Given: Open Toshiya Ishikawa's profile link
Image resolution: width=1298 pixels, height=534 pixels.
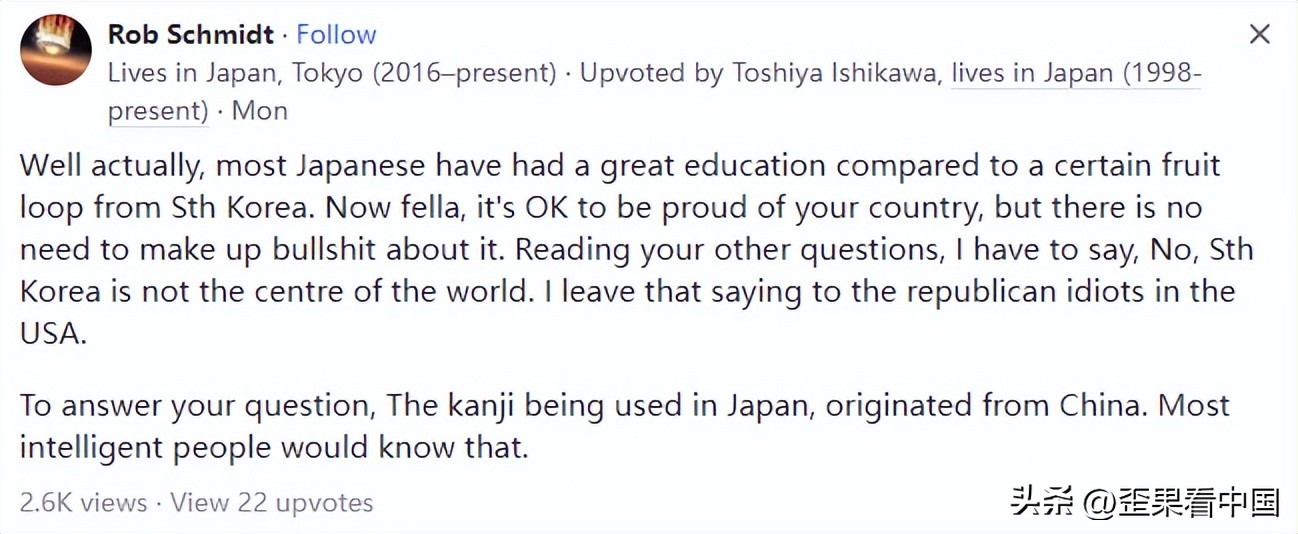Looking at the screenshot, I should coord(835,73).
